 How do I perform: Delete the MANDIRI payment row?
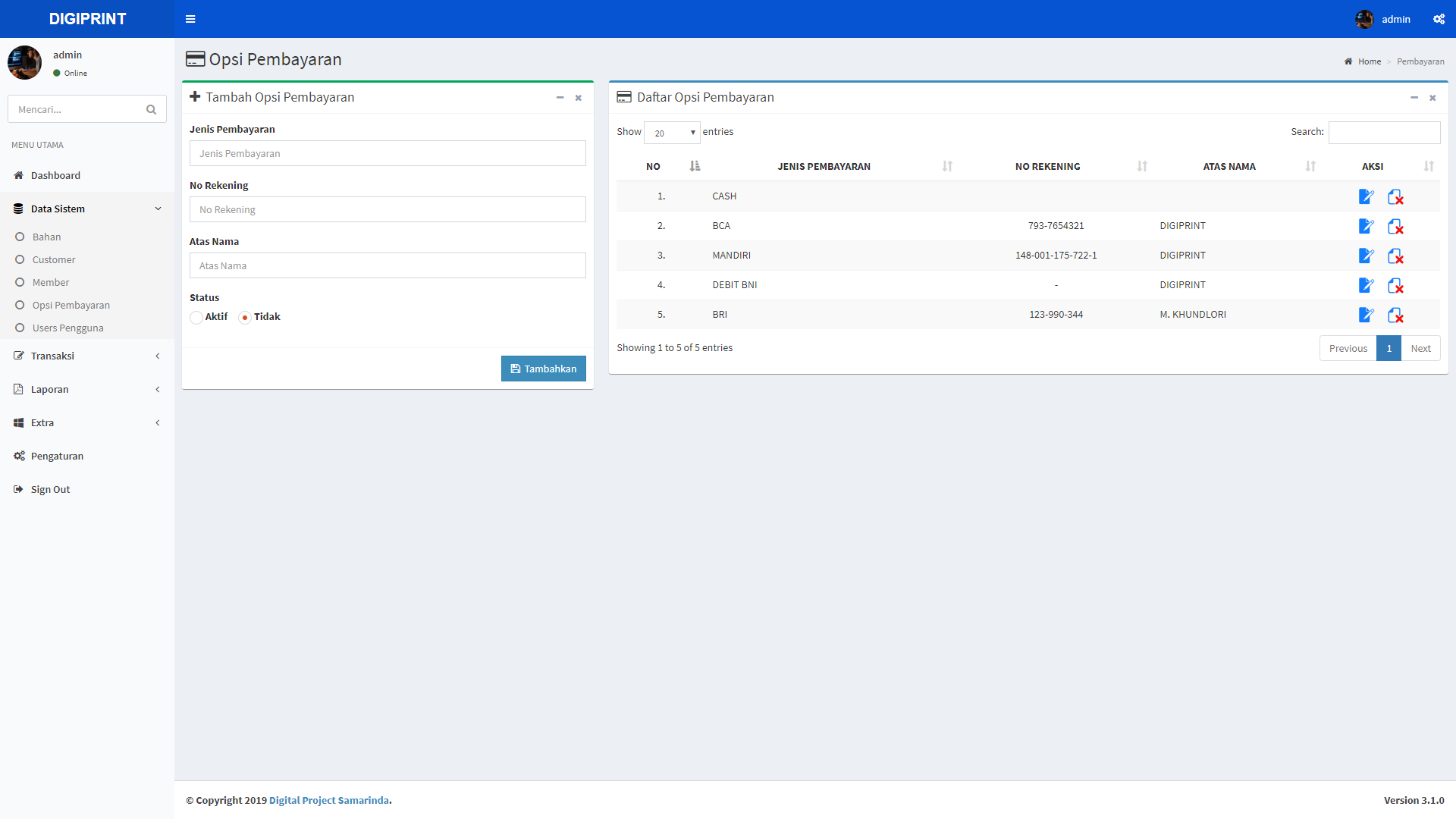coord(1395,256)
